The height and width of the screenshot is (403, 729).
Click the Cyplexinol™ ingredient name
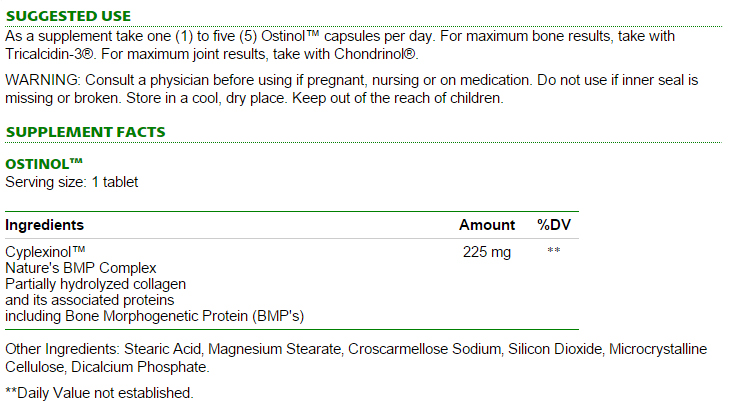[x=46, y=252]
